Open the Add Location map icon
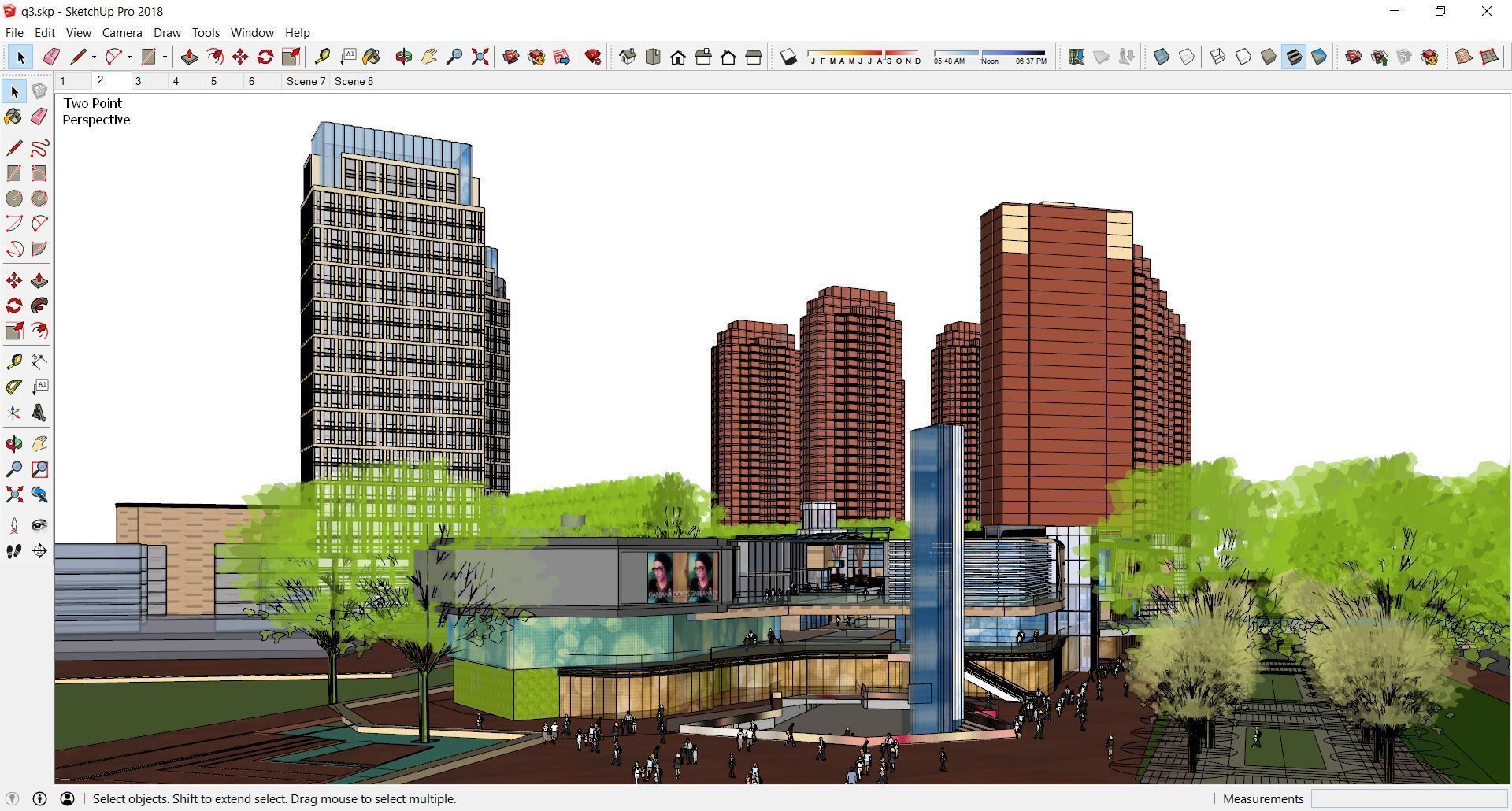The width and height of the screenshot is (1512, 811). [1077, 57]
